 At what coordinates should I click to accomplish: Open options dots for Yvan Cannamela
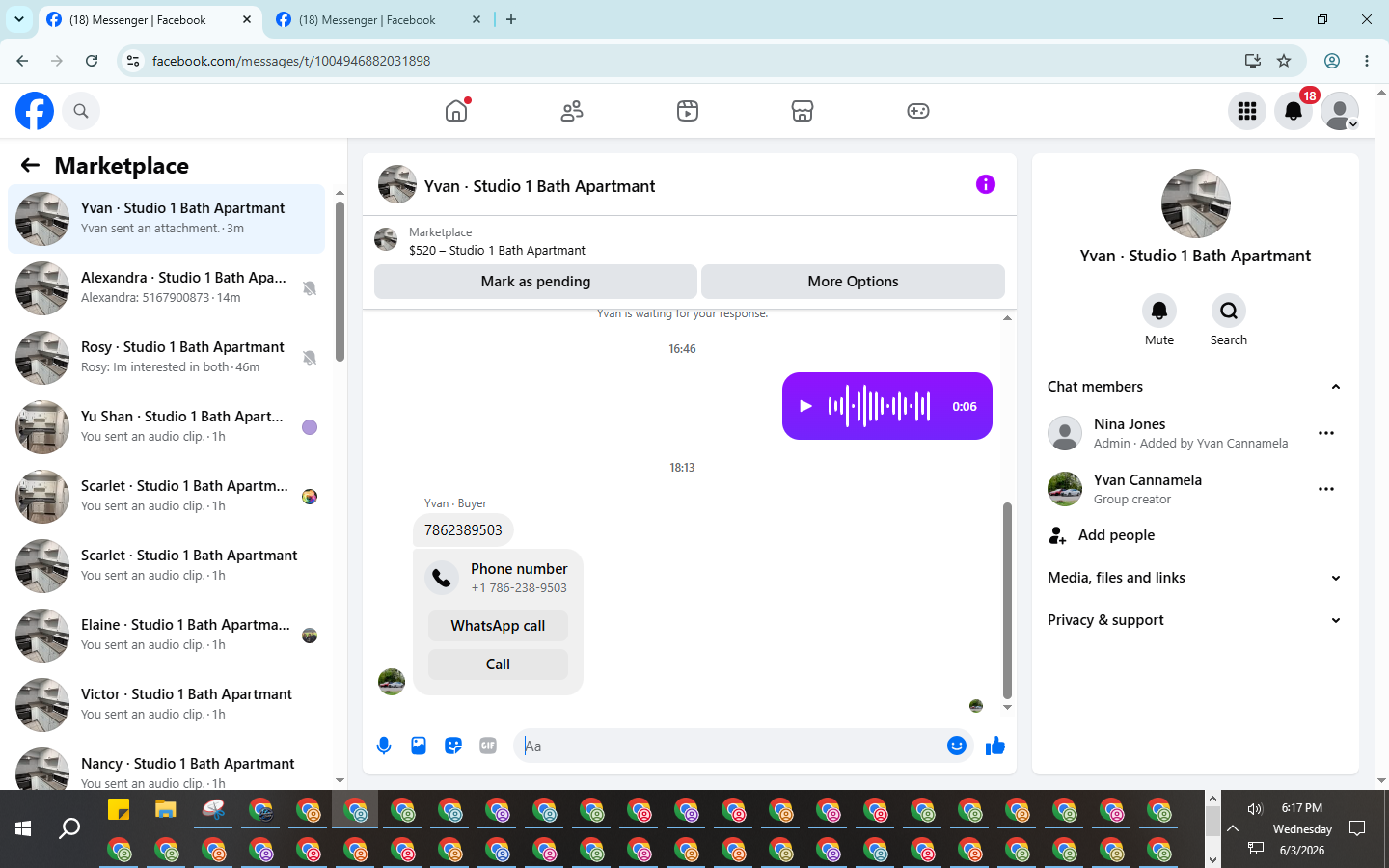point(1326,489)
